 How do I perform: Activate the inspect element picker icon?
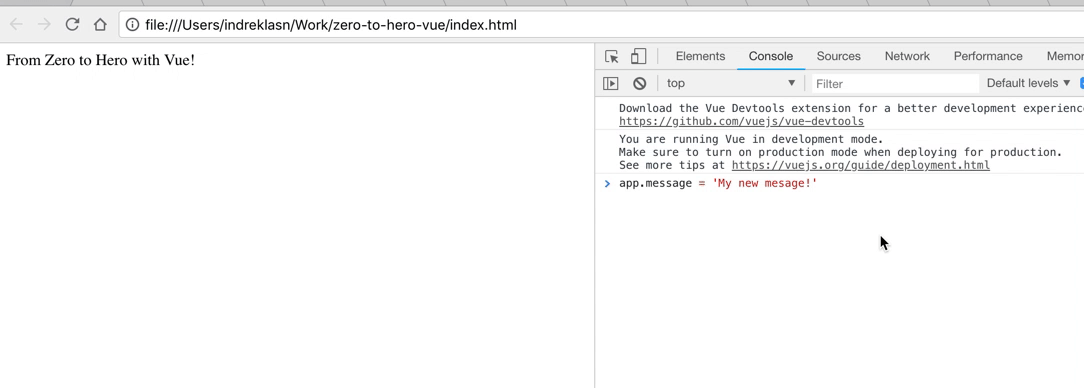[611, 56]
